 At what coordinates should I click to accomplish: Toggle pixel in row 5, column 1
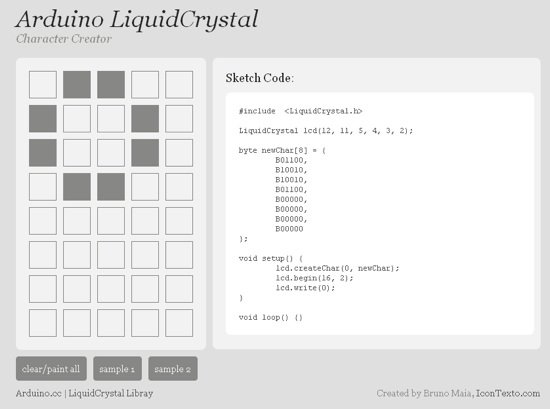coord(43,221)
